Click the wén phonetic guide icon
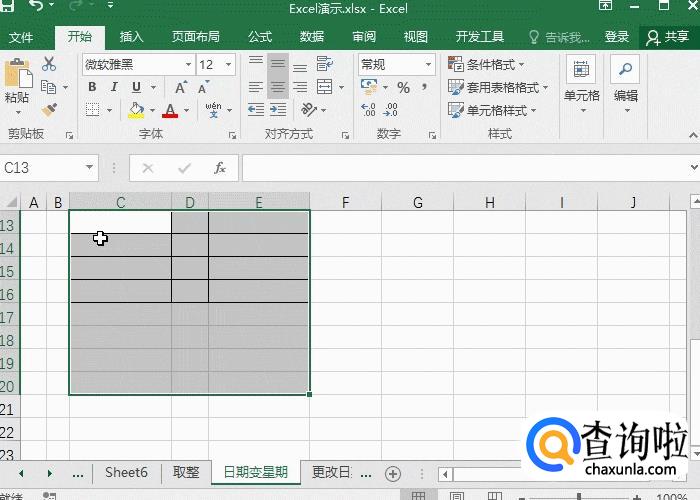The height and width of the screenshot is (500, 700). pyautogui.click(x=213, y=109)
